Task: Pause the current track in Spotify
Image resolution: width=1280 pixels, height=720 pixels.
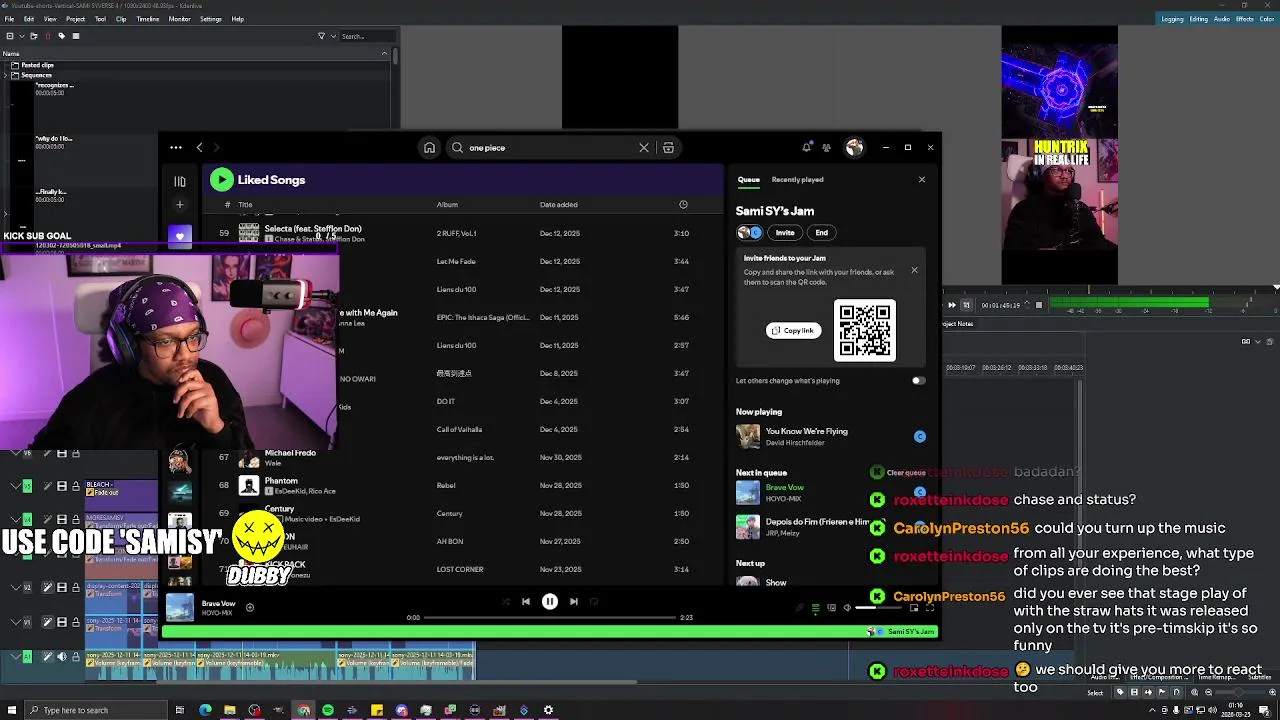Action: pyautogui.click(x=549, y=602)
